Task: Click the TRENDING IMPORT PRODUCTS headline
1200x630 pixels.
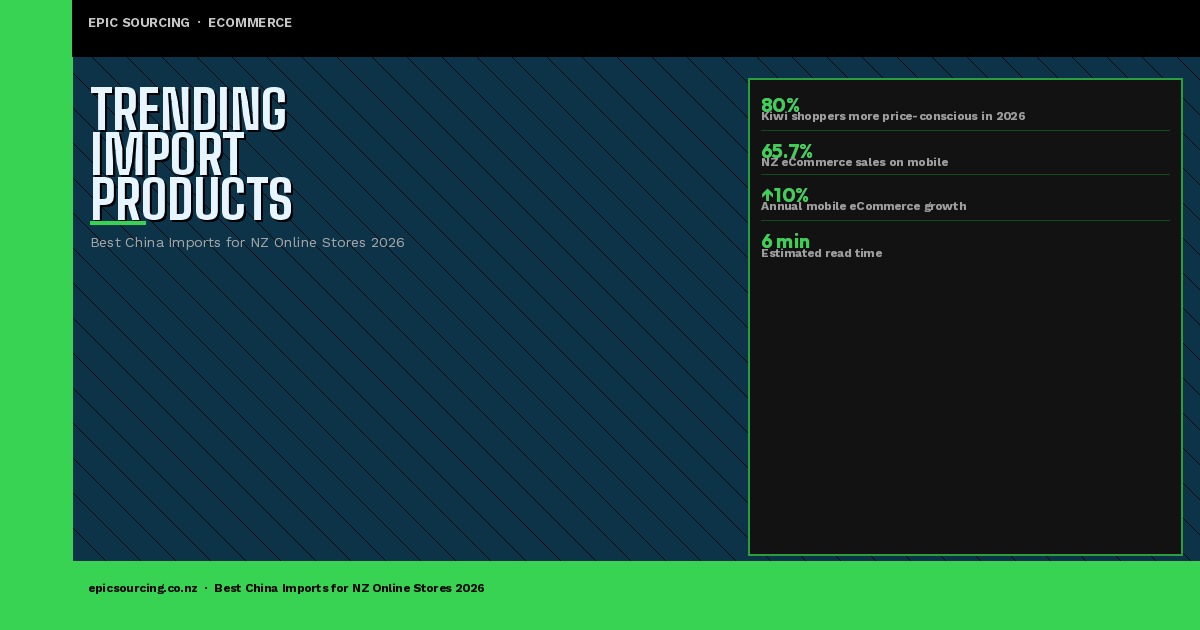Action: (x=191, y=154)
